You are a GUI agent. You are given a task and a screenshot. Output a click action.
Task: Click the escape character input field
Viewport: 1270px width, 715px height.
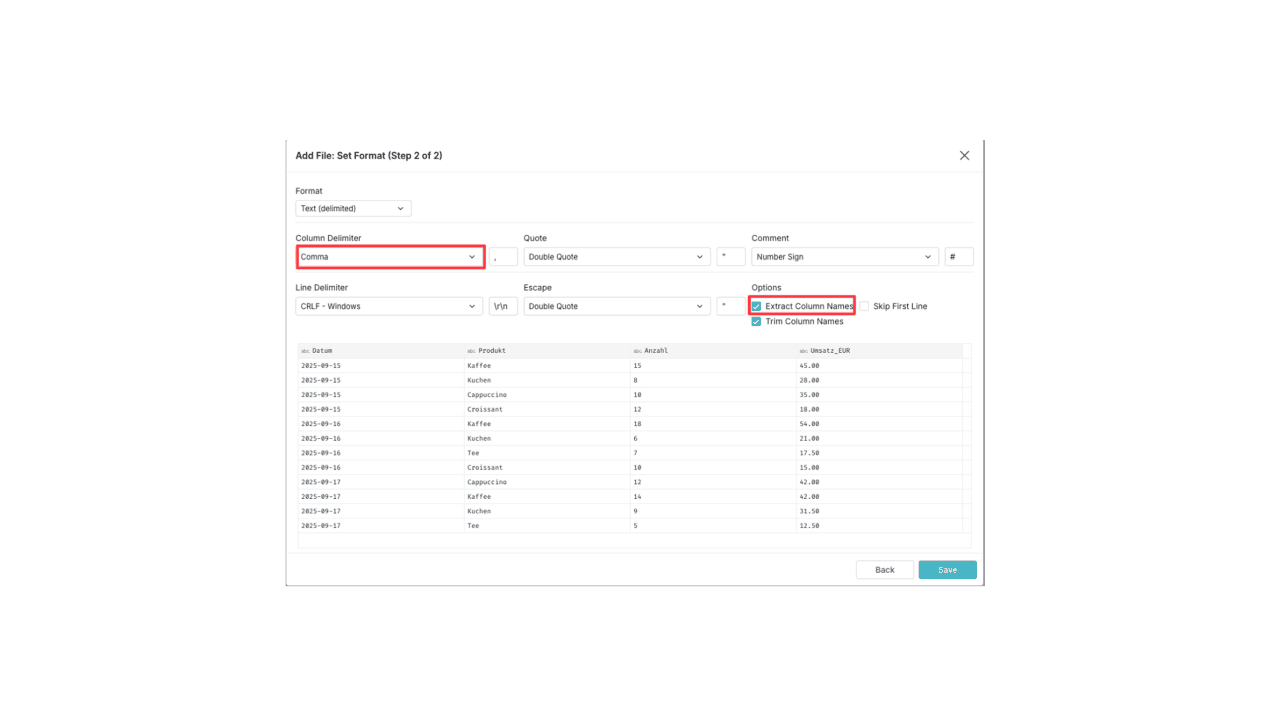pos(731,306)
